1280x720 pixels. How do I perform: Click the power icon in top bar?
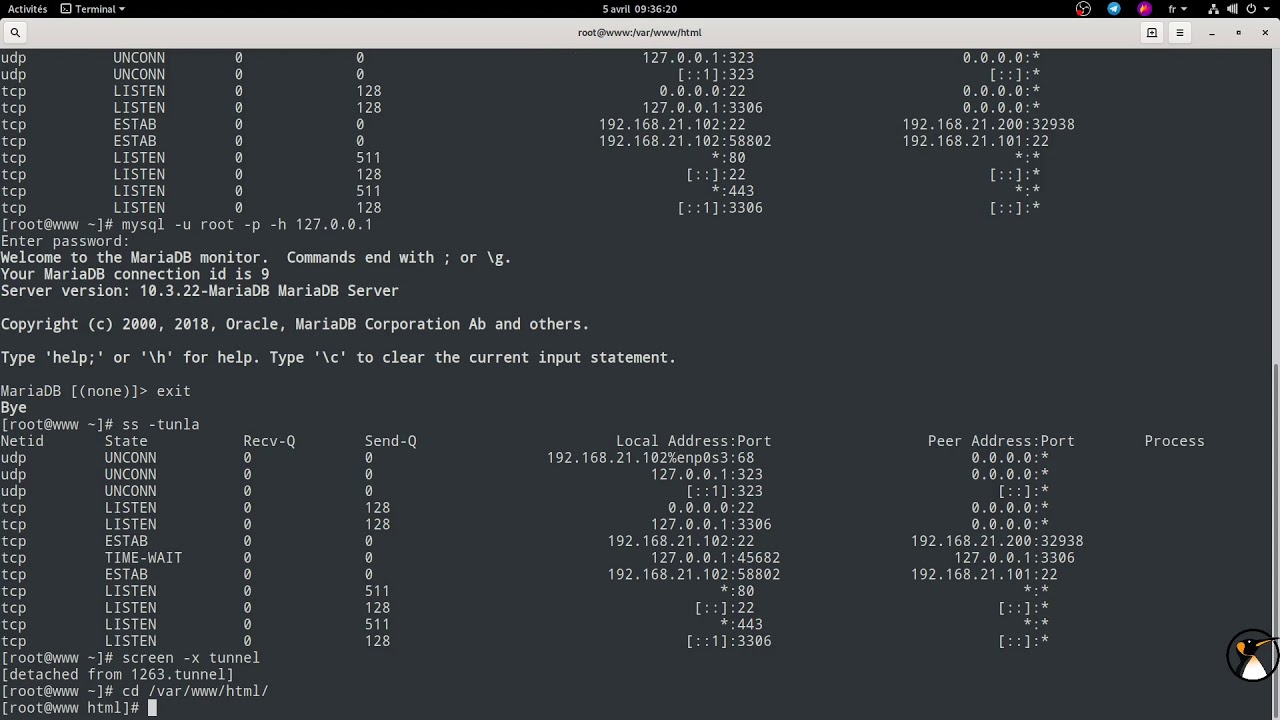(1252, 9)
